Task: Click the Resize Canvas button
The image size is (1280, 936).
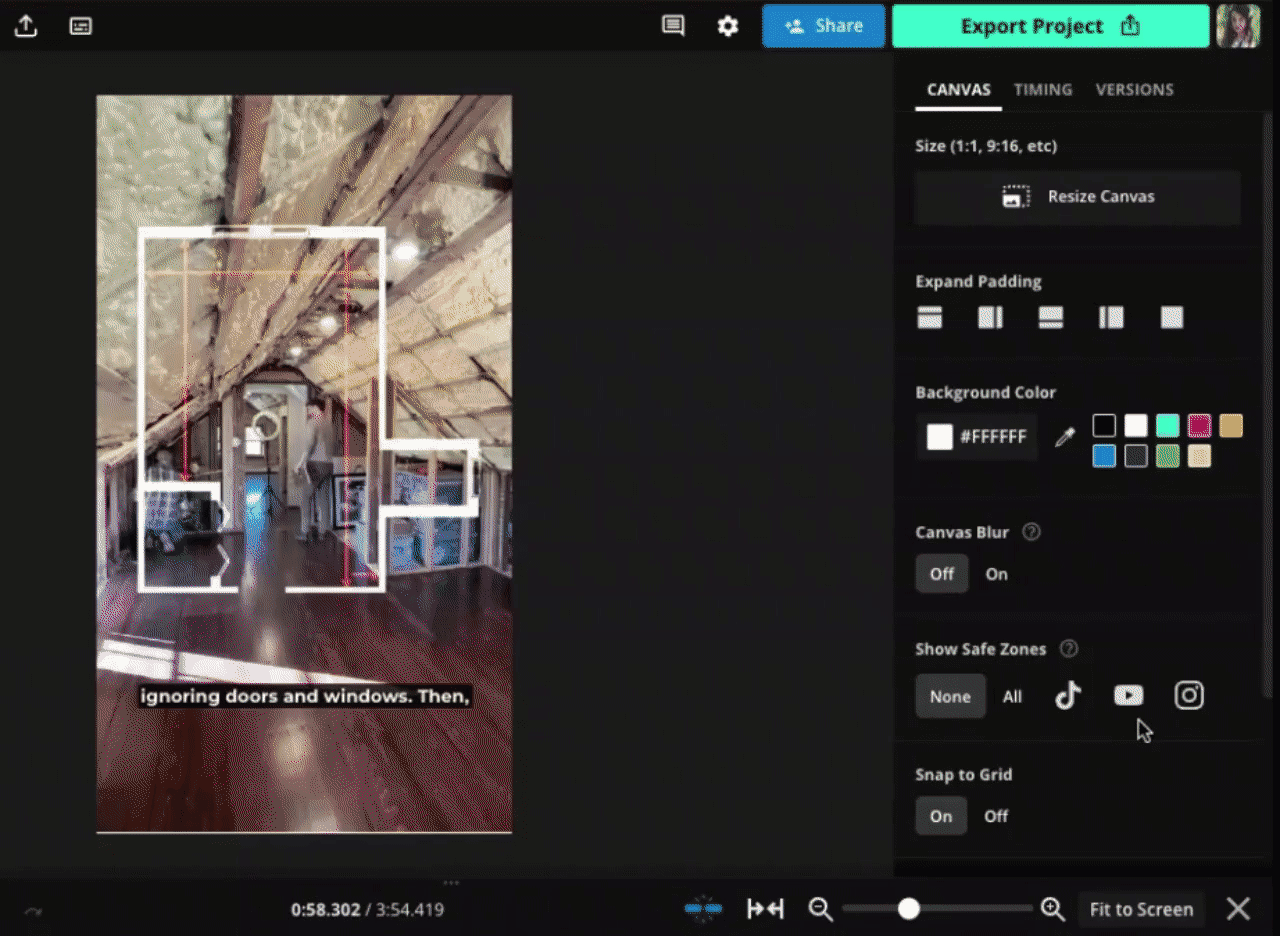Action: coord(1078,197)
